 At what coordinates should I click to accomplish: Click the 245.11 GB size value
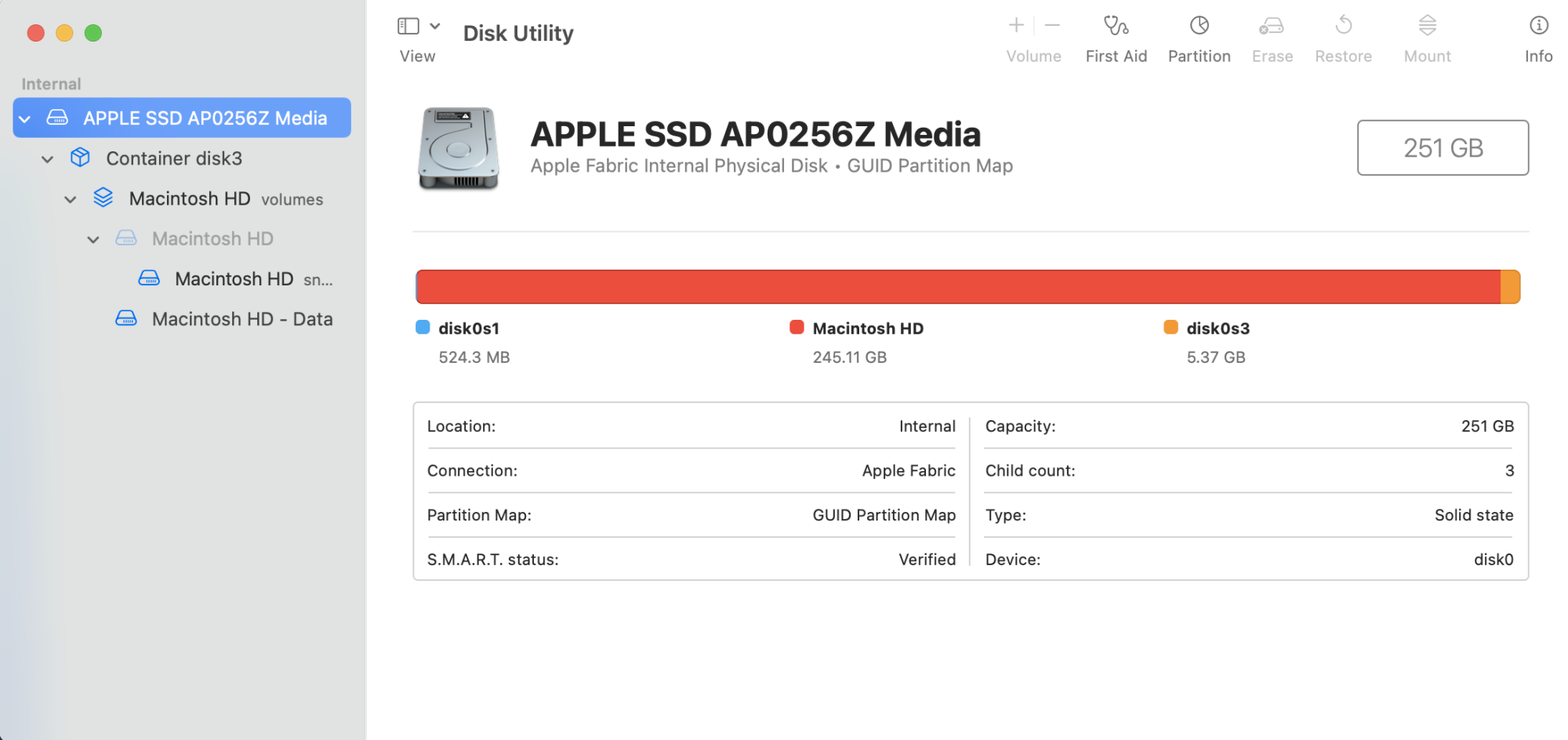[849, 357]
